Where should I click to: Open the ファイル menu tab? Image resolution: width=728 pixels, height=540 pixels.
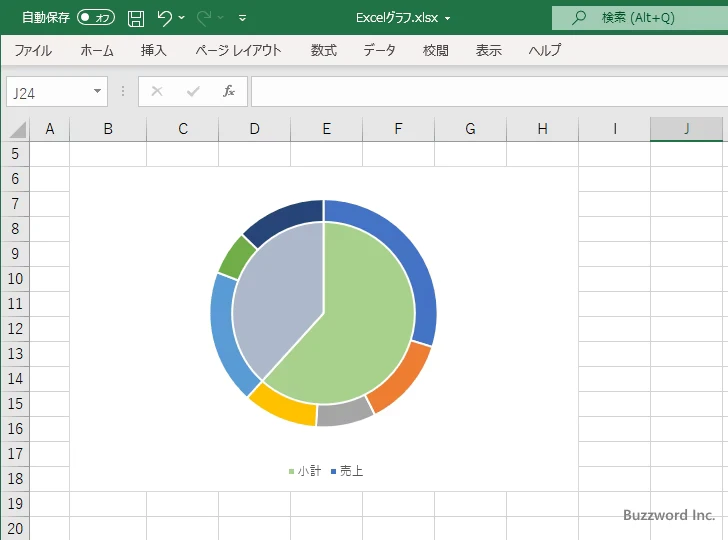[x=33, y=50]
